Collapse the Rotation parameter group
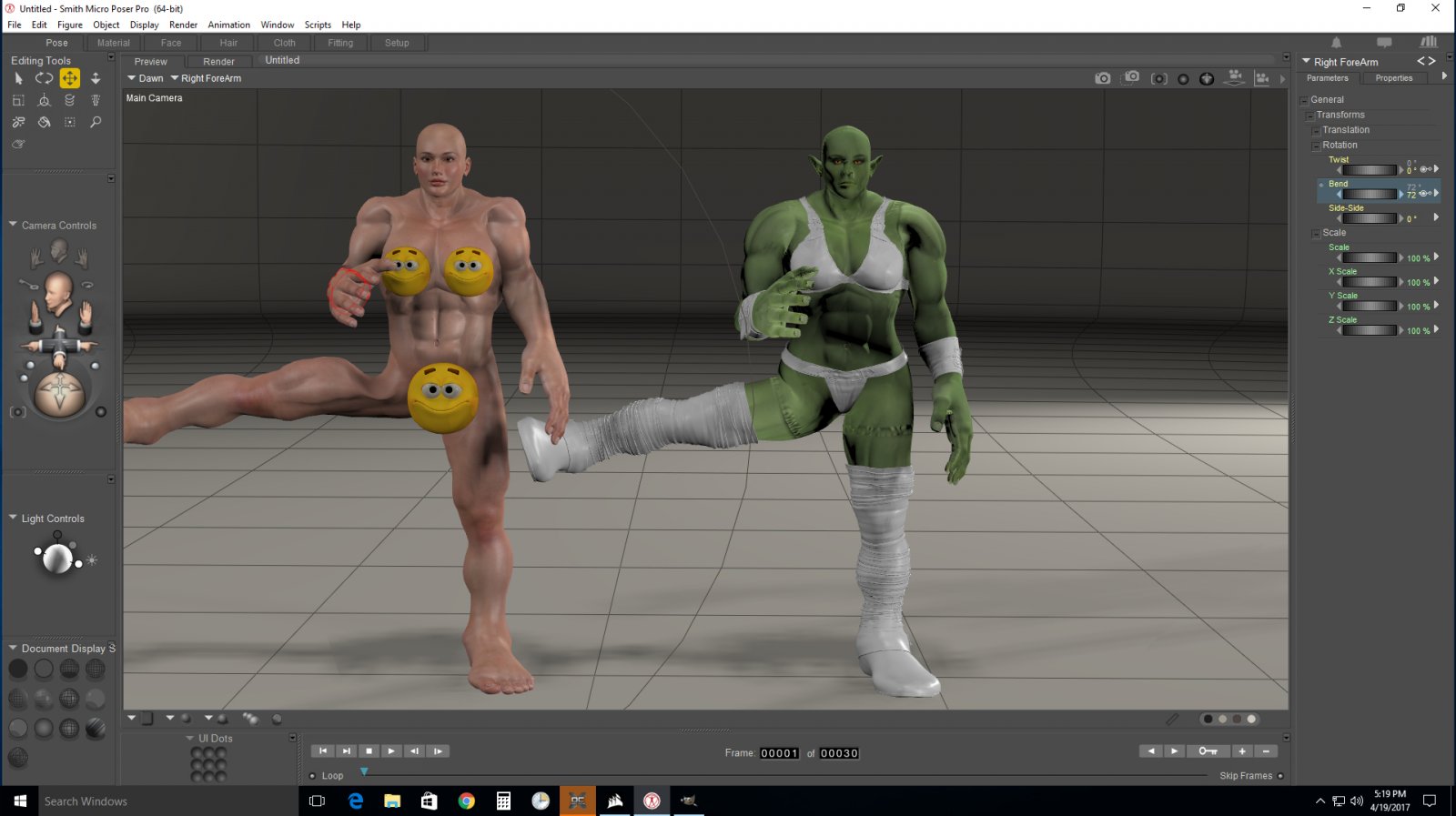Image resolution: width=1456 pixels, height=816 pixels. tap(1316, 146)
